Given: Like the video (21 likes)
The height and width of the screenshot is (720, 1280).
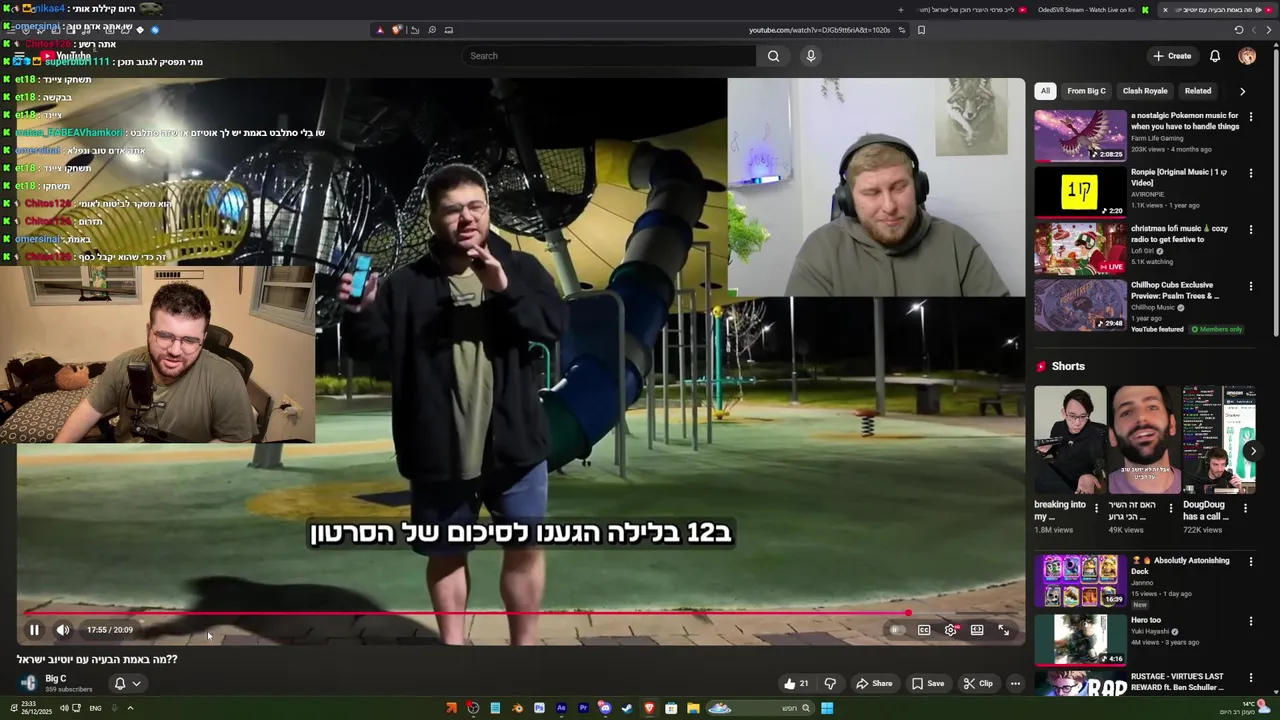Looking at the screenshot, I should [796, 684].
